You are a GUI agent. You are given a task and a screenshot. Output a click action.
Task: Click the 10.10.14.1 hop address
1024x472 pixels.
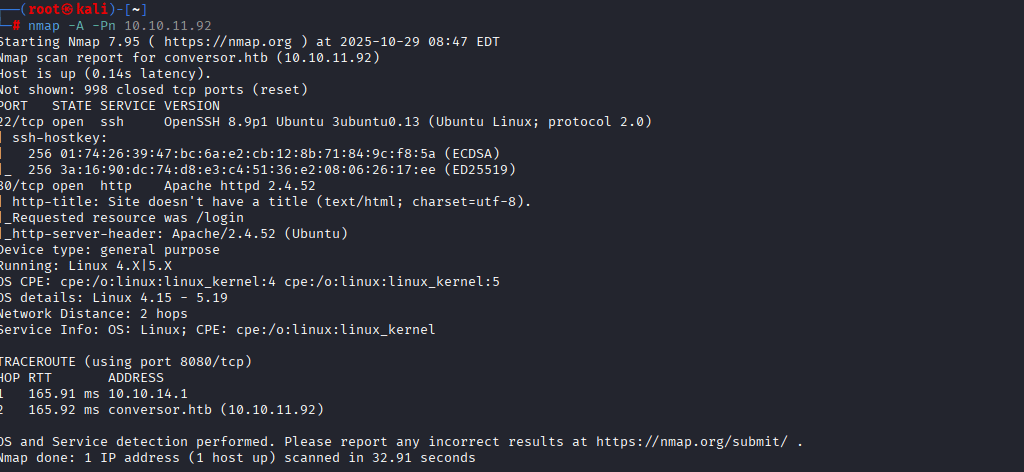click(x=148, y=393)
